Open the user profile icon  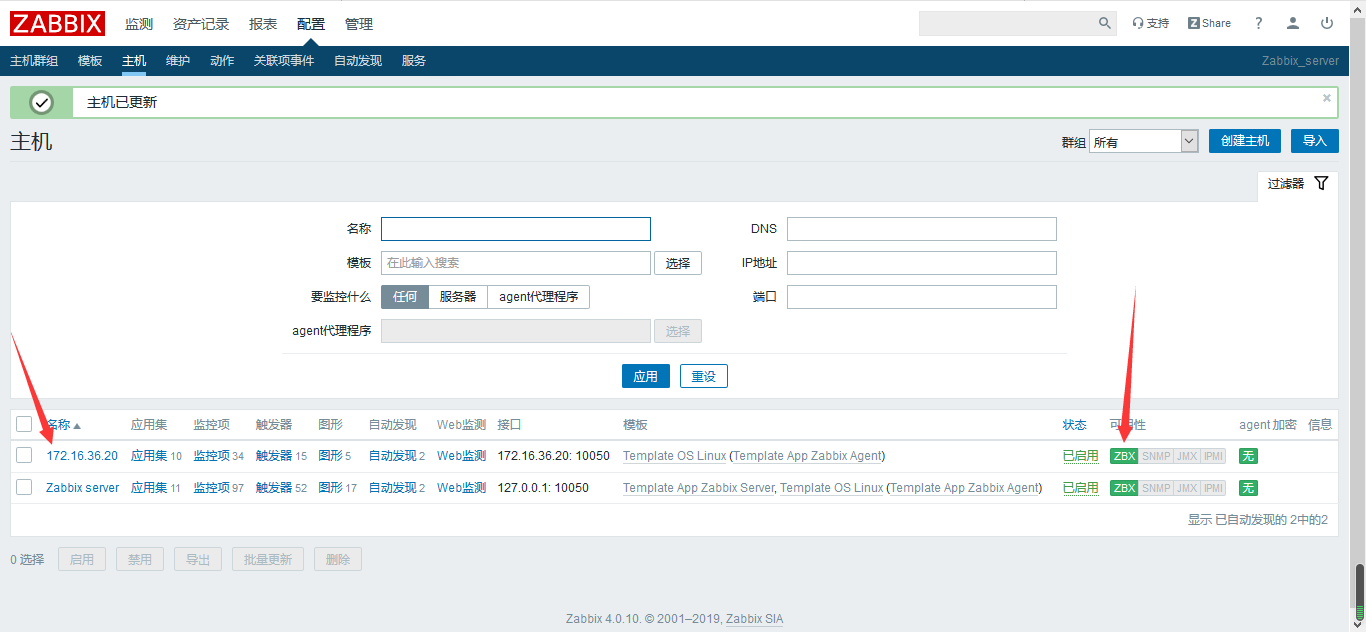point(1293,23)
